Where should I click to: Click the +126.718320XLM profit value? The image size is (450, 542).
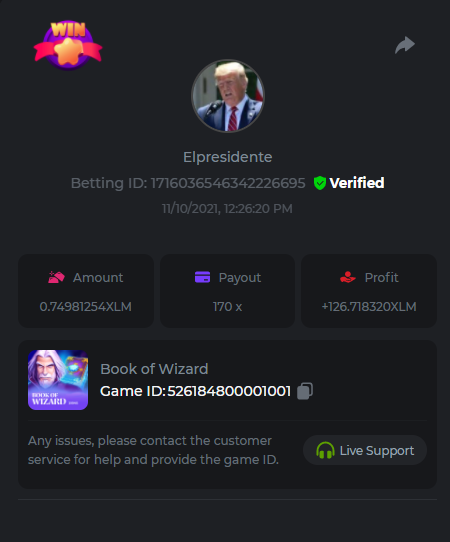(369, 307)
